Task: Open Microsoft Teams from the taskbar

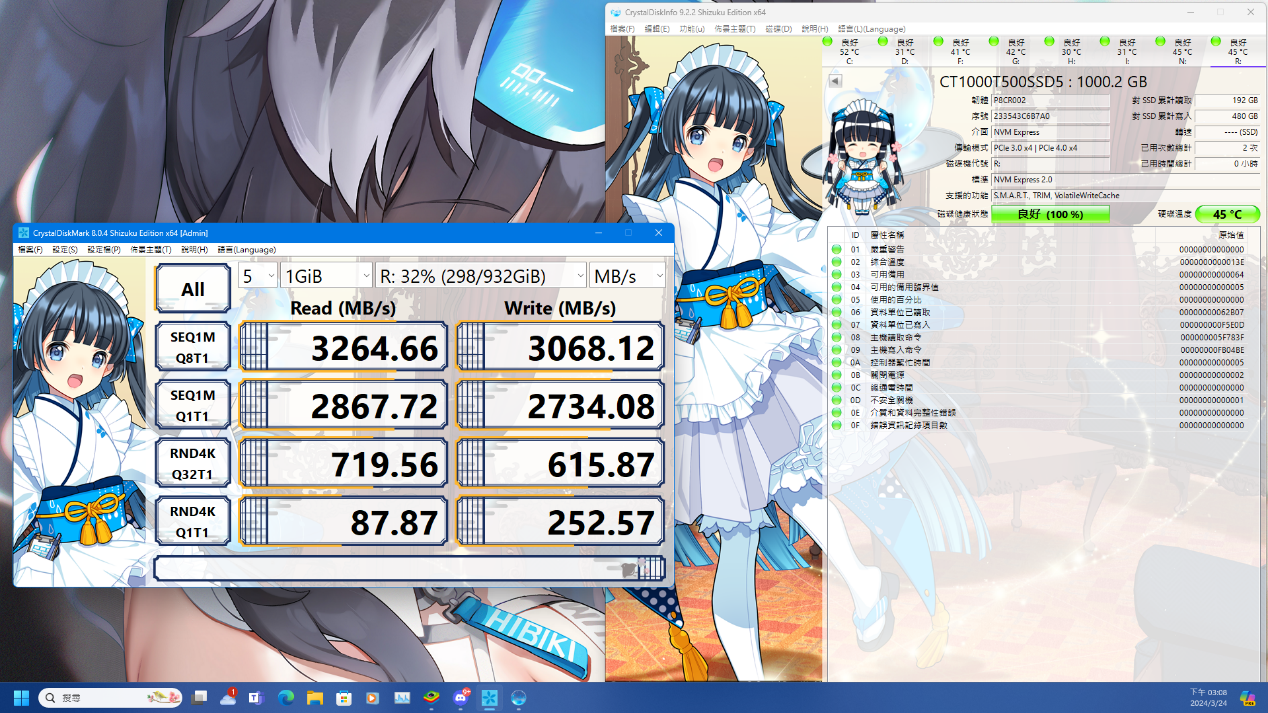Action: click(256, 697)
